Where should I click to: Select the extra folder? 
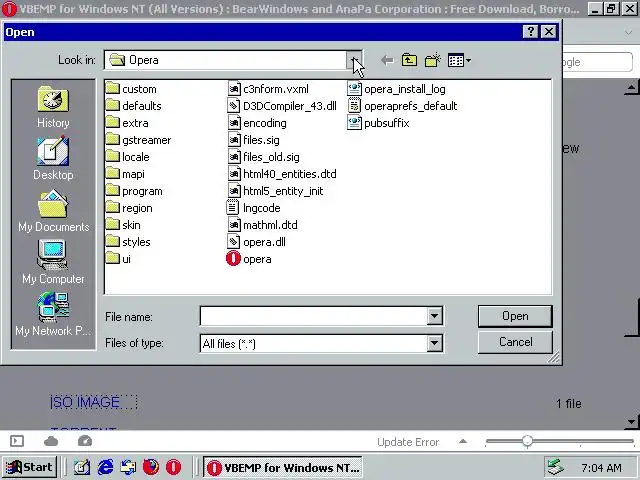pos(127,123)
